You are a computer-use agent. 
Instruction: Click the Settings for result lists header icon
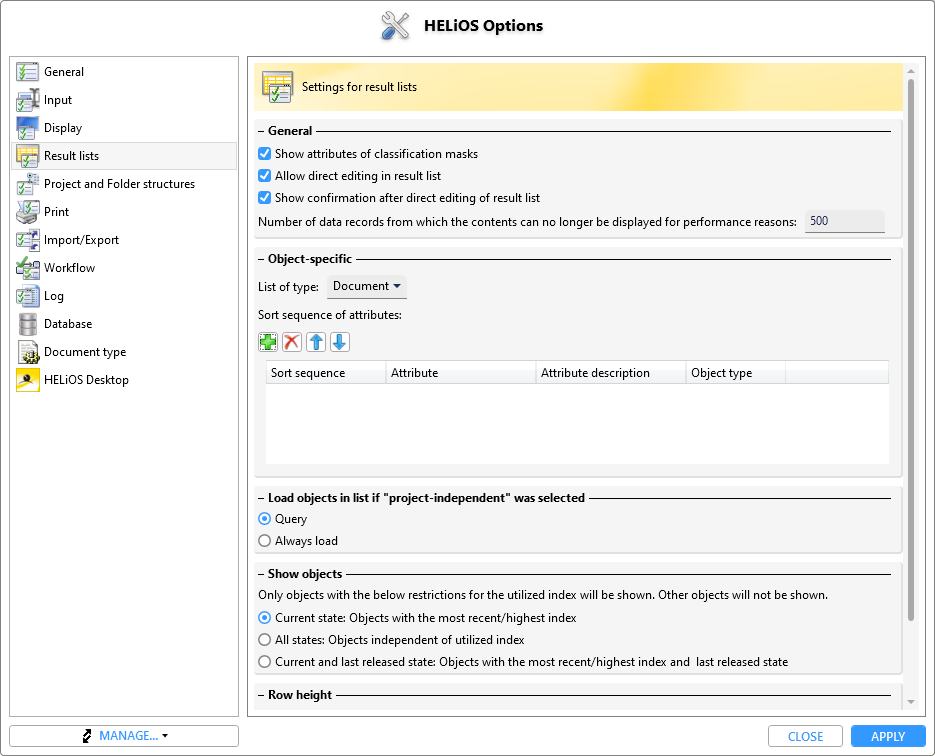click(277, 87)
